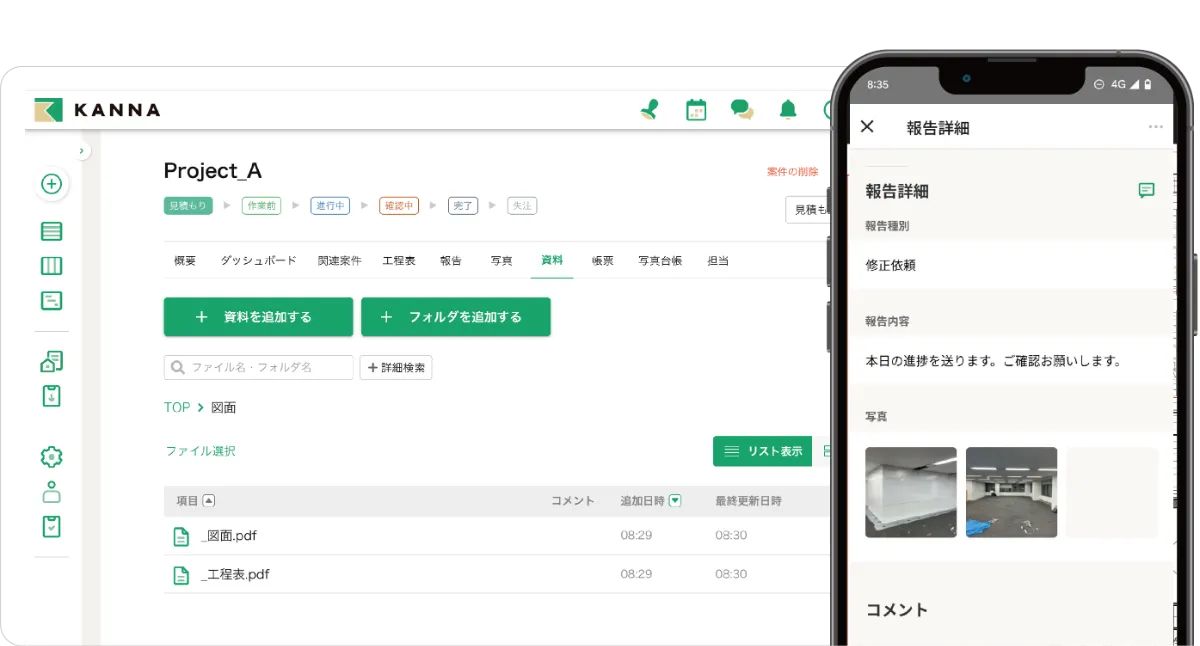Open the checklist clipboard sidebar icon
Viewport: 1200px width, 646px height.
52,526
